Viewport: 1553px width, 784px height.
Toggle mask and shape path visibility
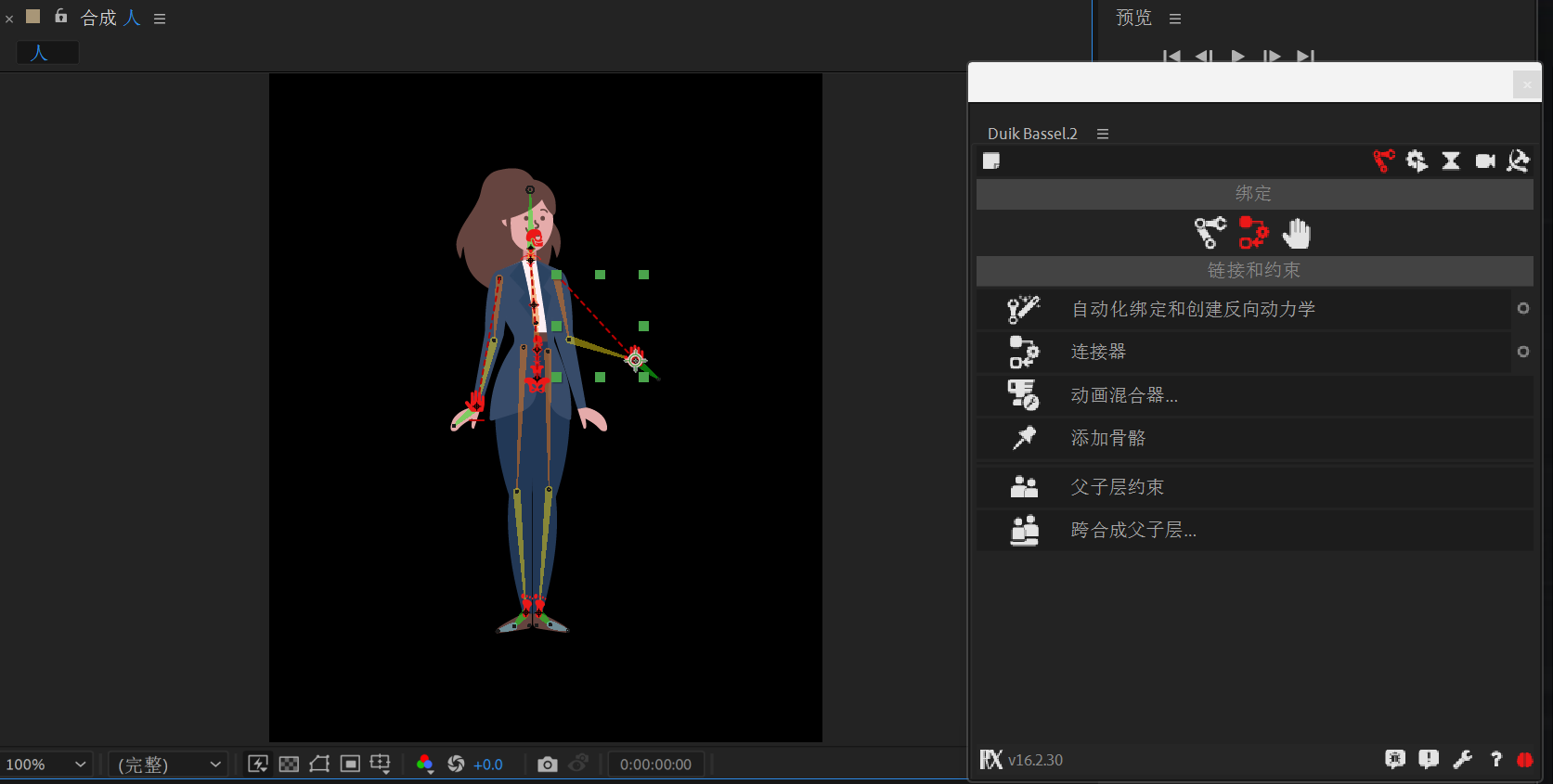coord(319,764)
